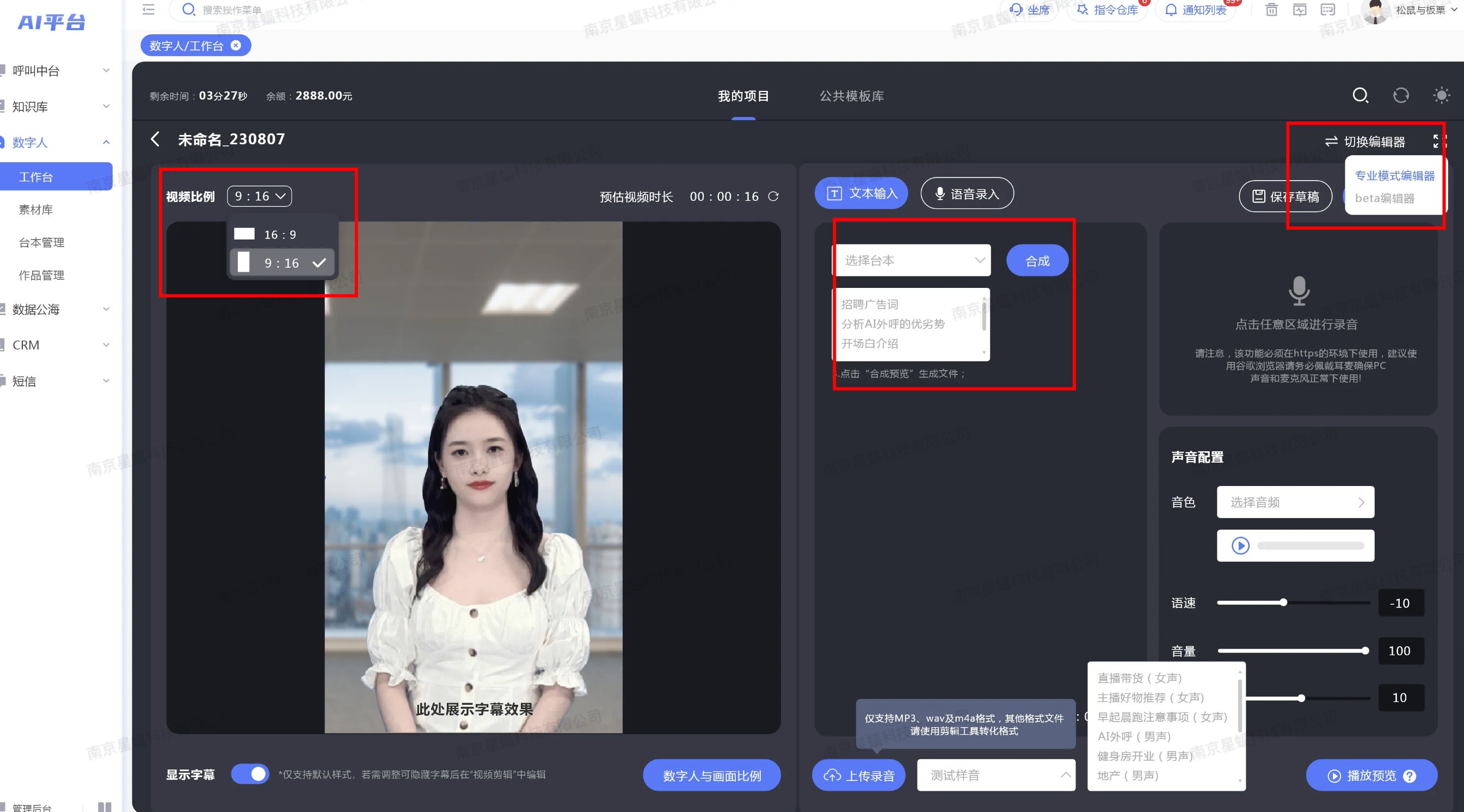Choose beta编辑器 from the menu
This screenshot has height=812, width=1464.
click(1385, 198)
